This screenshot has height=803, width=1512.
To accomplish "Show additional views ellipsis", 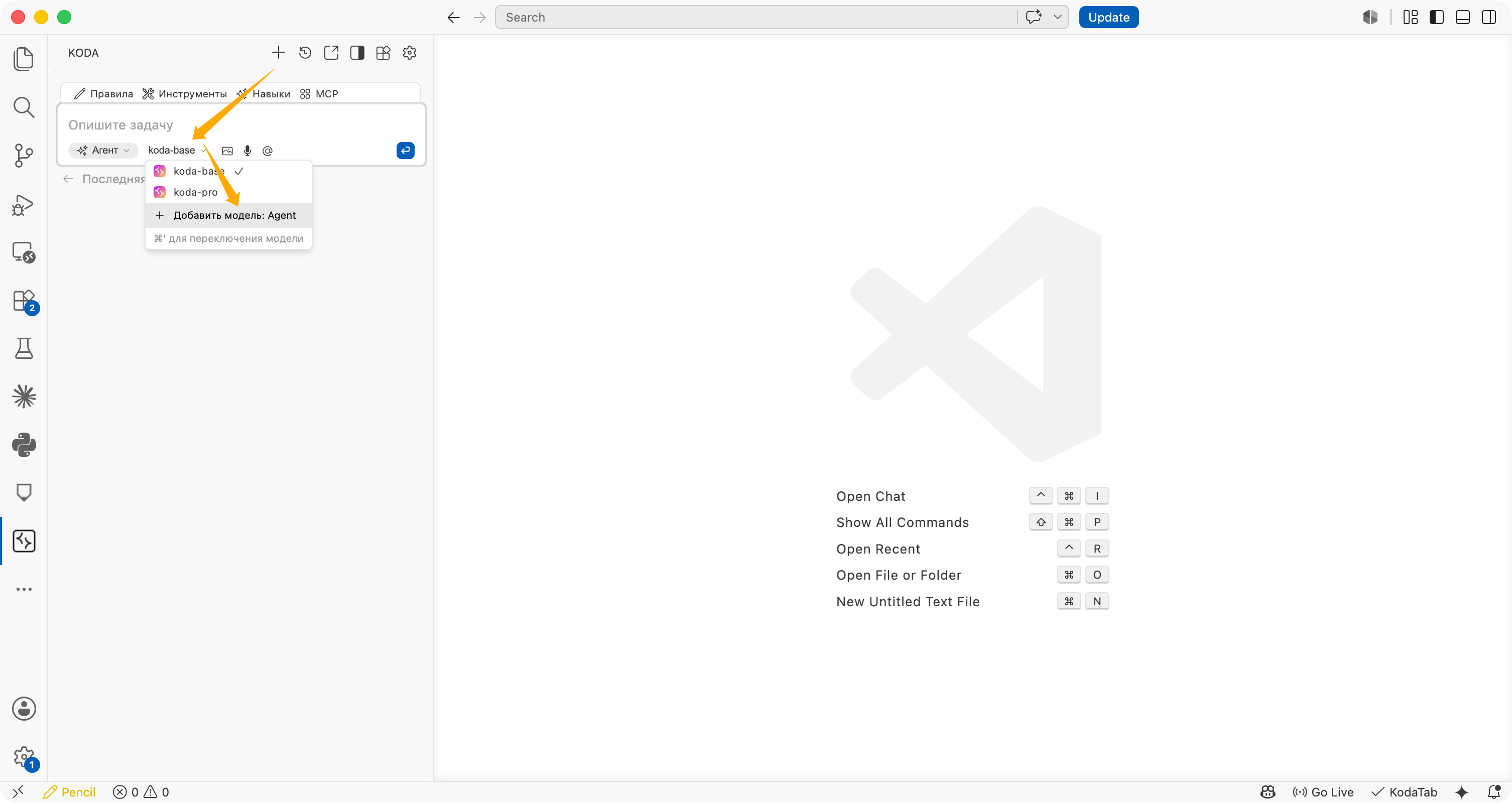I will 24,589.
